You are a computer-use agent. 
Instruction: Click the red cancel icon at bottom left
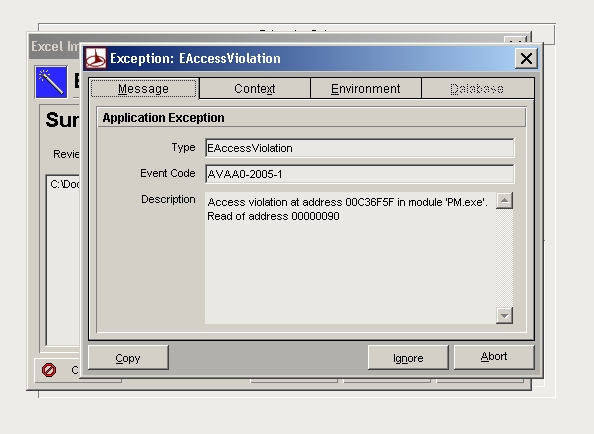[49, 370]
